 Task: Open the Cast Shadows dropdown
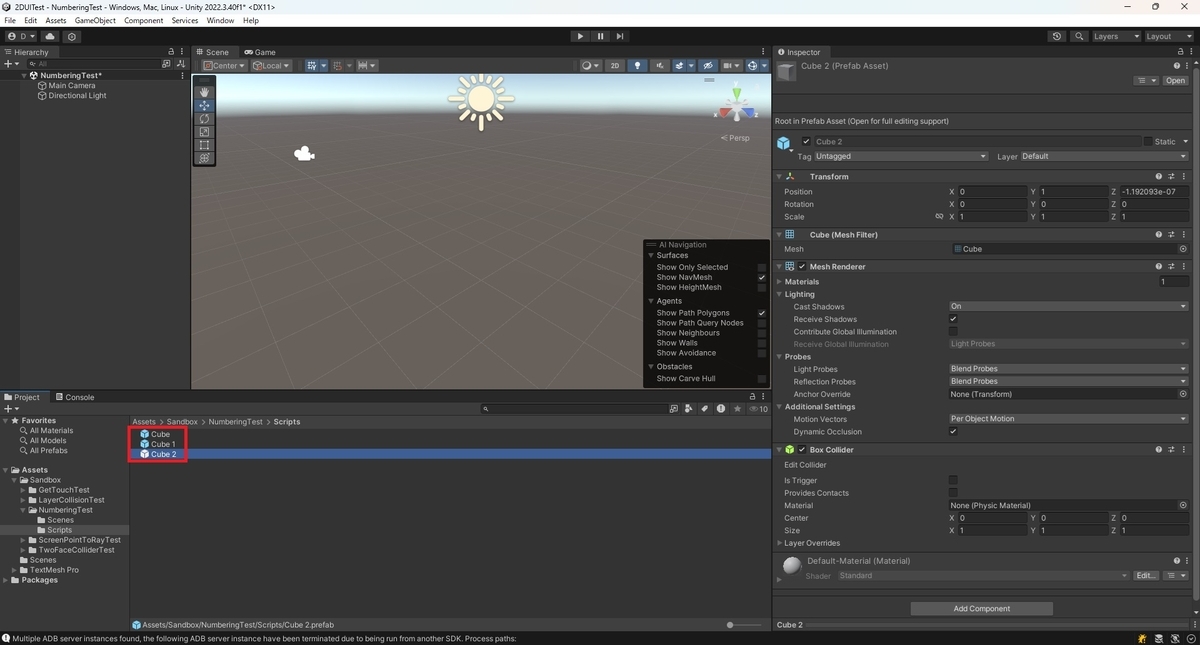tap(1068, 306)
